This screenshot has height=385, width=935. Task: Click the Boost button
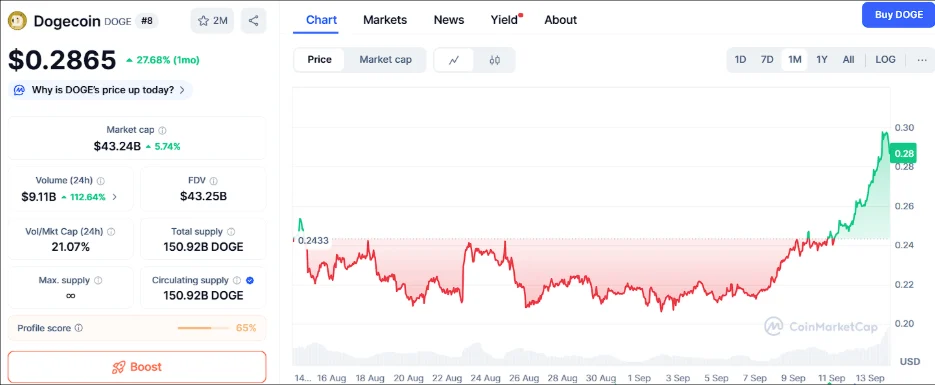tap(137, 367)
